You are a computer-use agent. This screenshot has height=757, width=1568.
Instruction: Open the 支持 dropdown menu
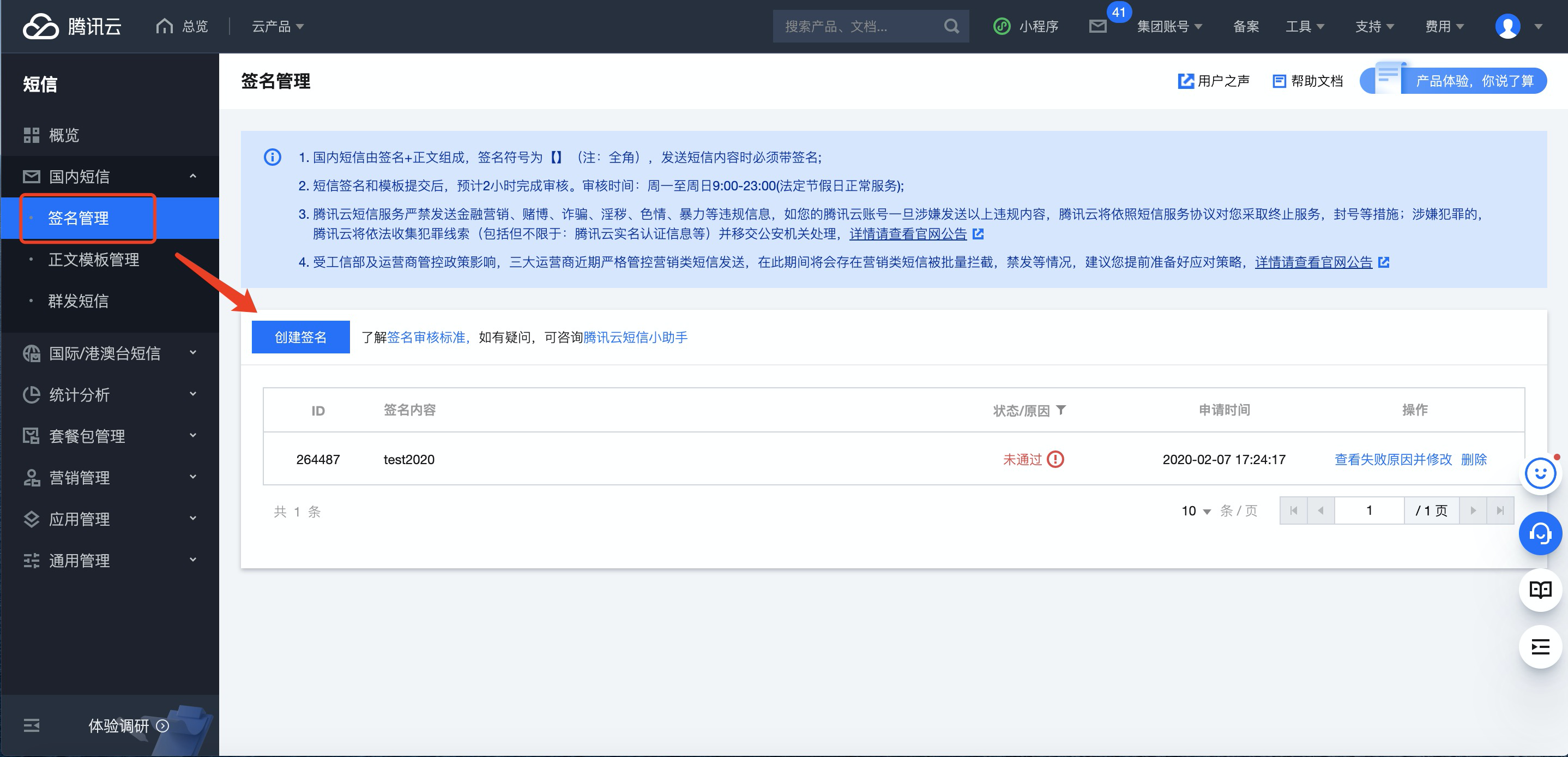pos(1374,26)
